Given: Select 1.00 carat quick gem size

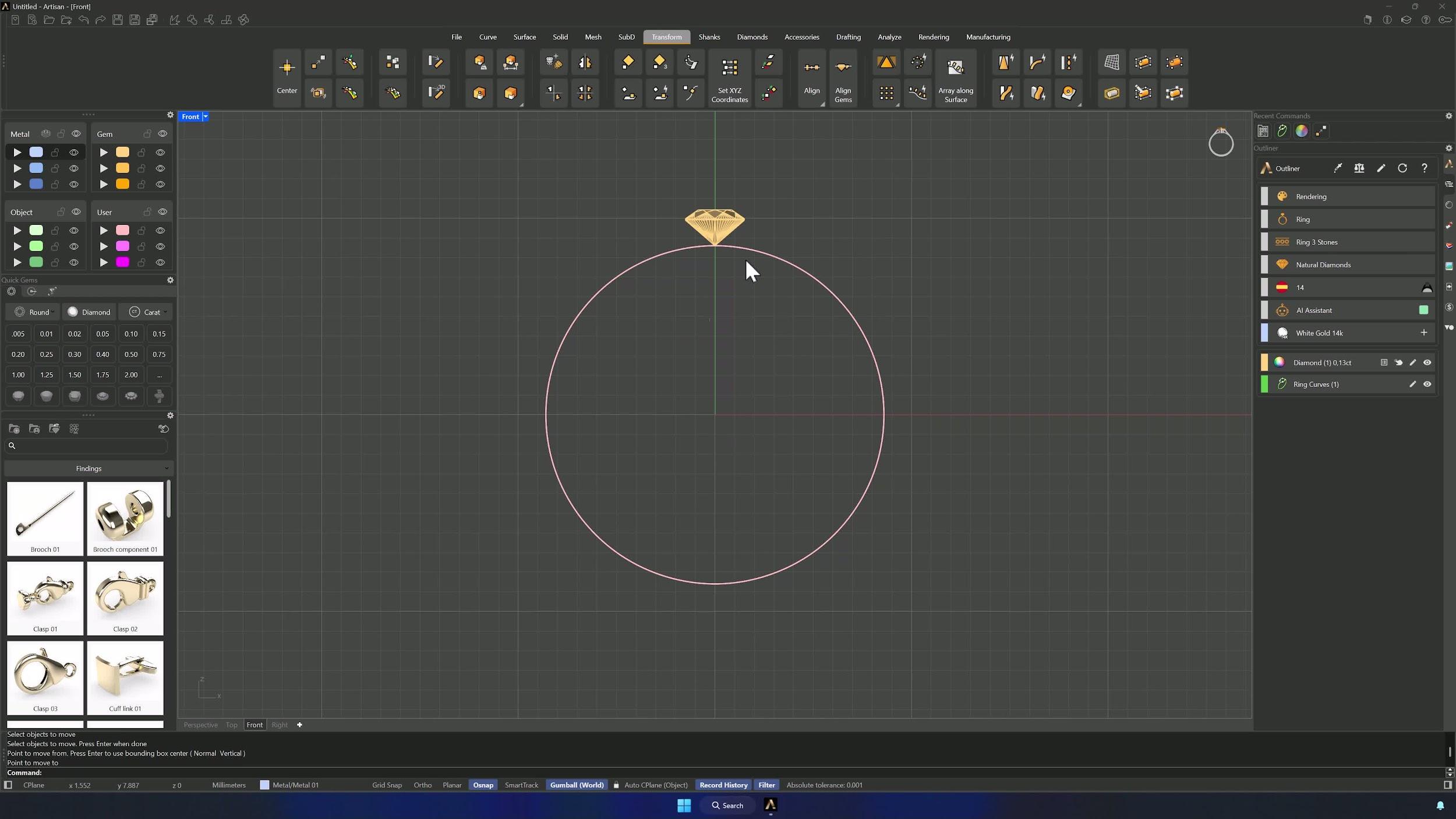Looking at the screenshot, I should tap(18, 375).
